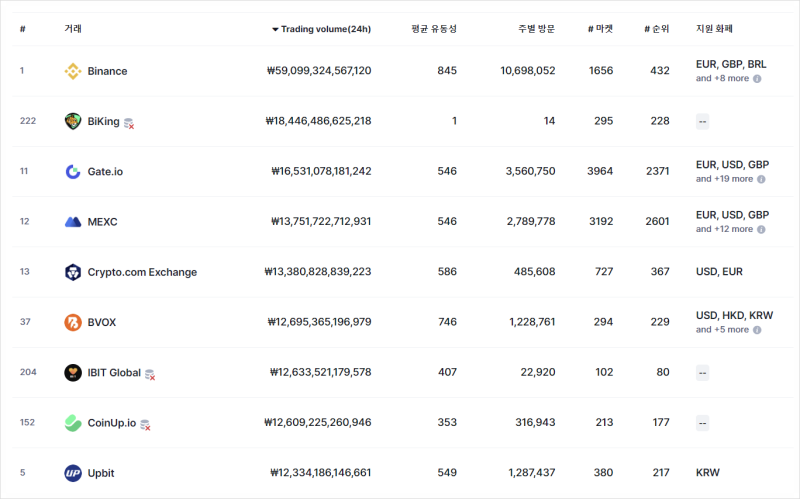Screen dimensions: 800x499
Task: Click the '--' badge in BiKing row
Action: click(703, 121)
